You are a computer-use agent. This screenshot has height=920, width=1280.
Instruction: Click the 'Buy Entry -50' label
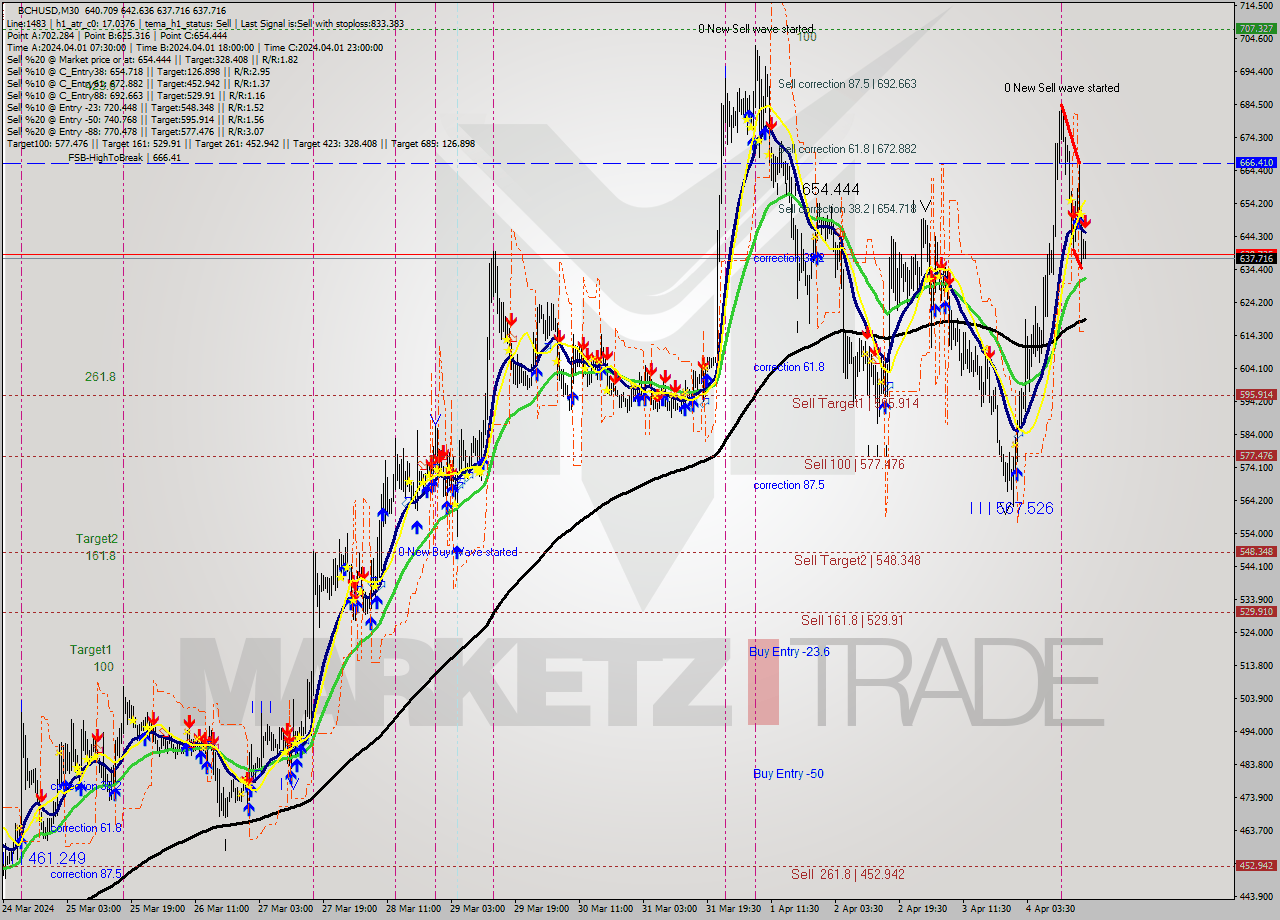pyautogui.click(x=788, y=774)
